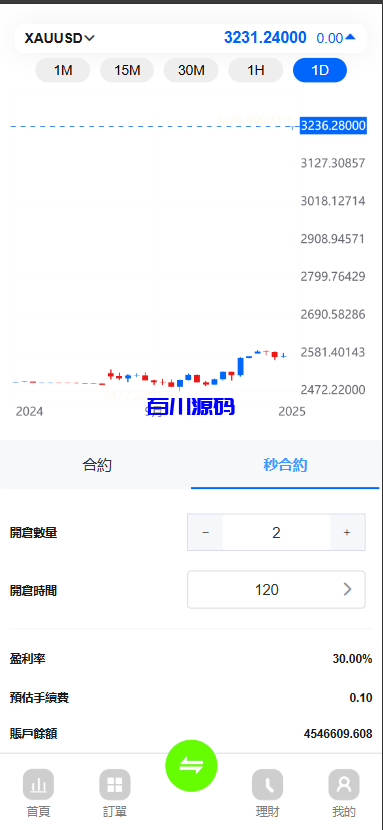The width and height of the screenshot is (383, 830).
Task: Open the 開啟時間 selector showing 120
Action: [276, 590]
